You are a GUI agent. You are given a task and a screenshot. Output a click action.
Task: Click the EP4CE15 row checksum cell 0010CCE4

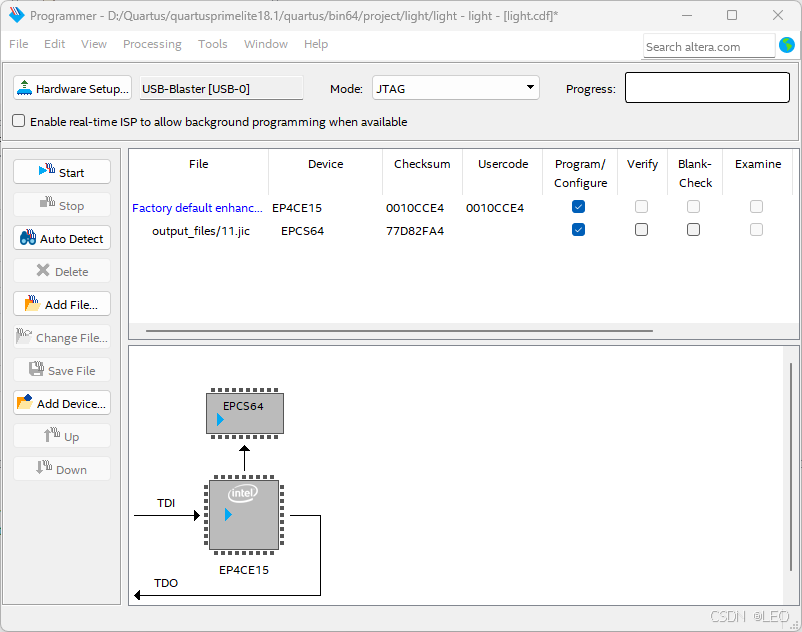point(415,208)
